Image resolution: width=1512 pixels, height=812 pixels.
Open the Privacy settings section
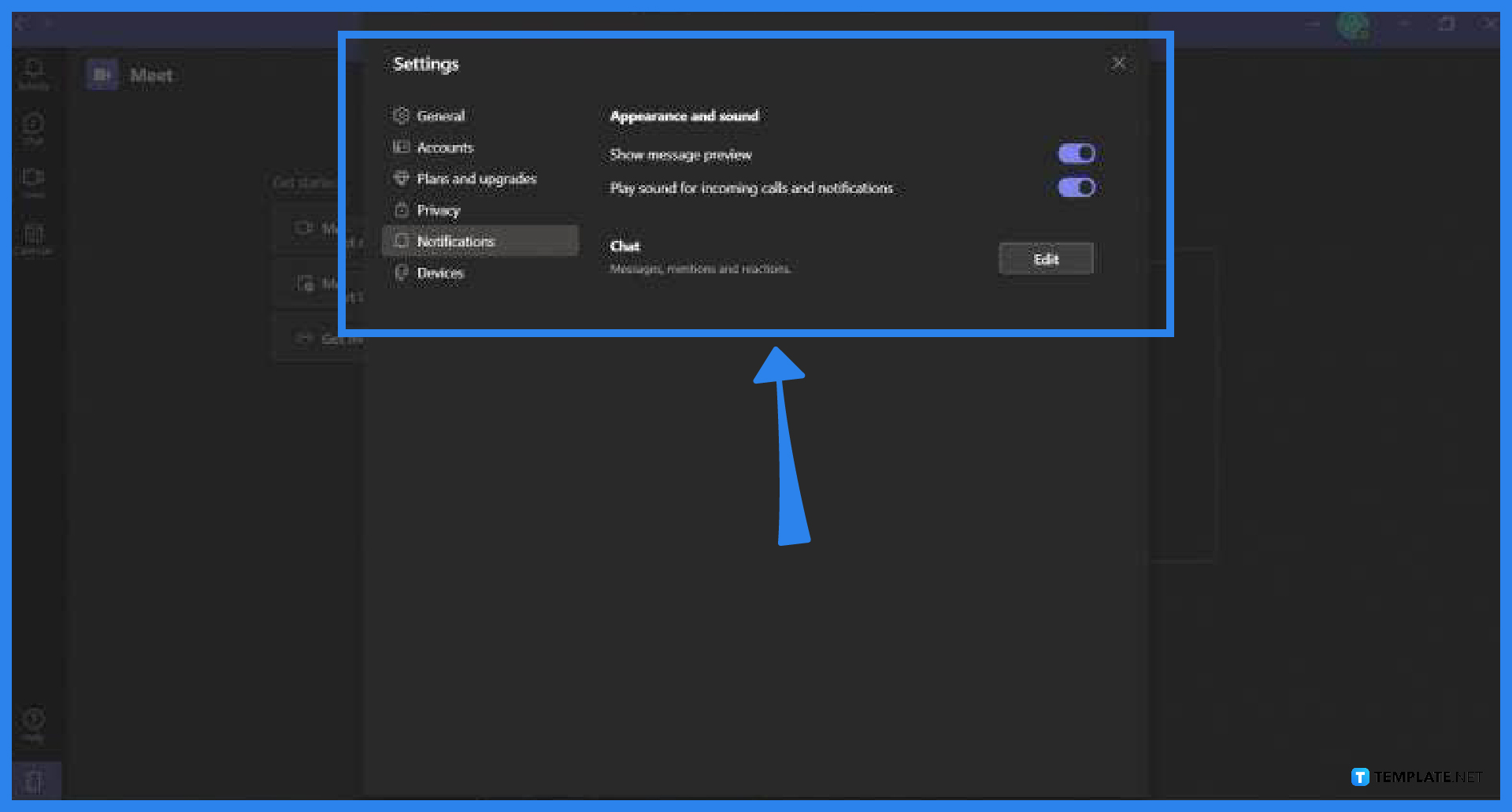pyautogui.click(x=439, y=210)
